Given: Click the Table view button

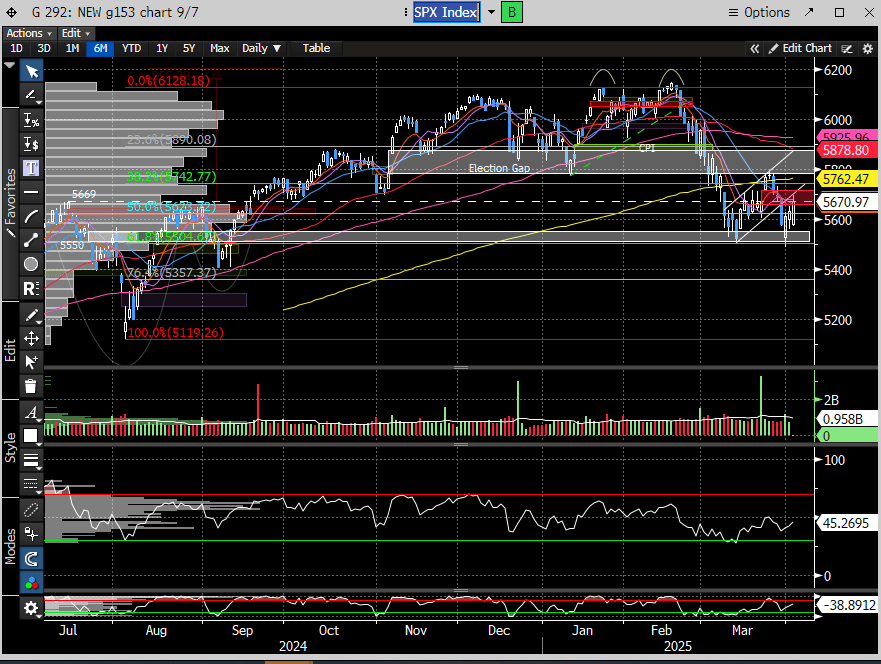Looking at the screenshot, I should point(316,48).
